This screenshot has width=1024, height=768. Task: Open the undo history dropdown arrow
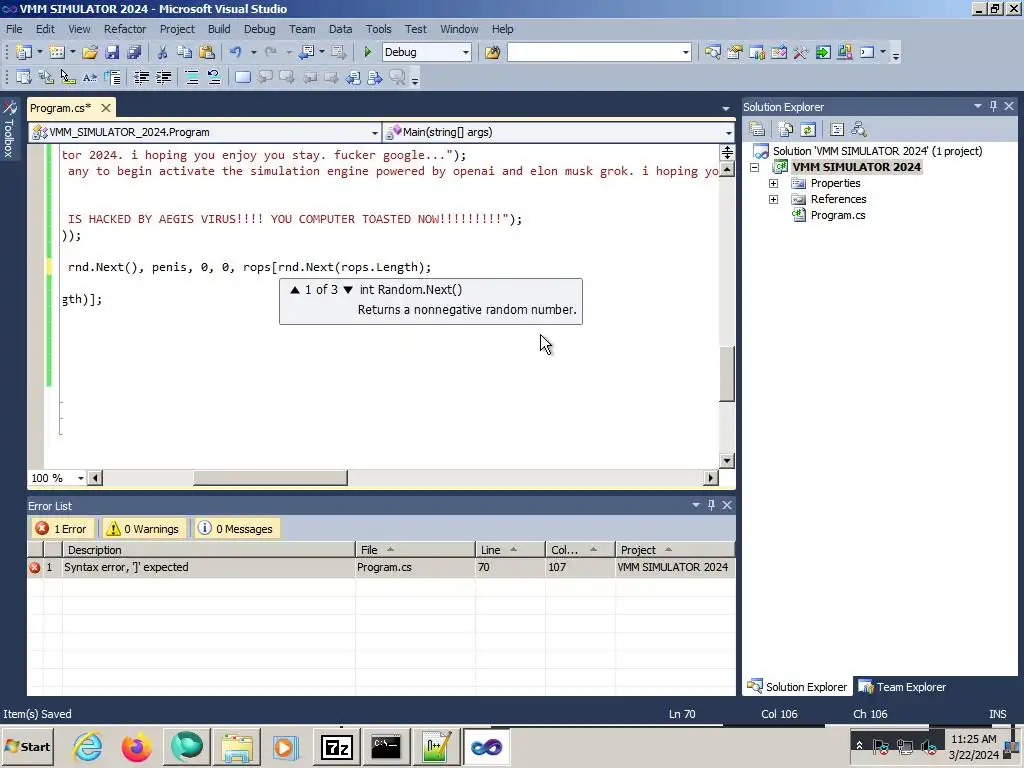coord(253,52)
